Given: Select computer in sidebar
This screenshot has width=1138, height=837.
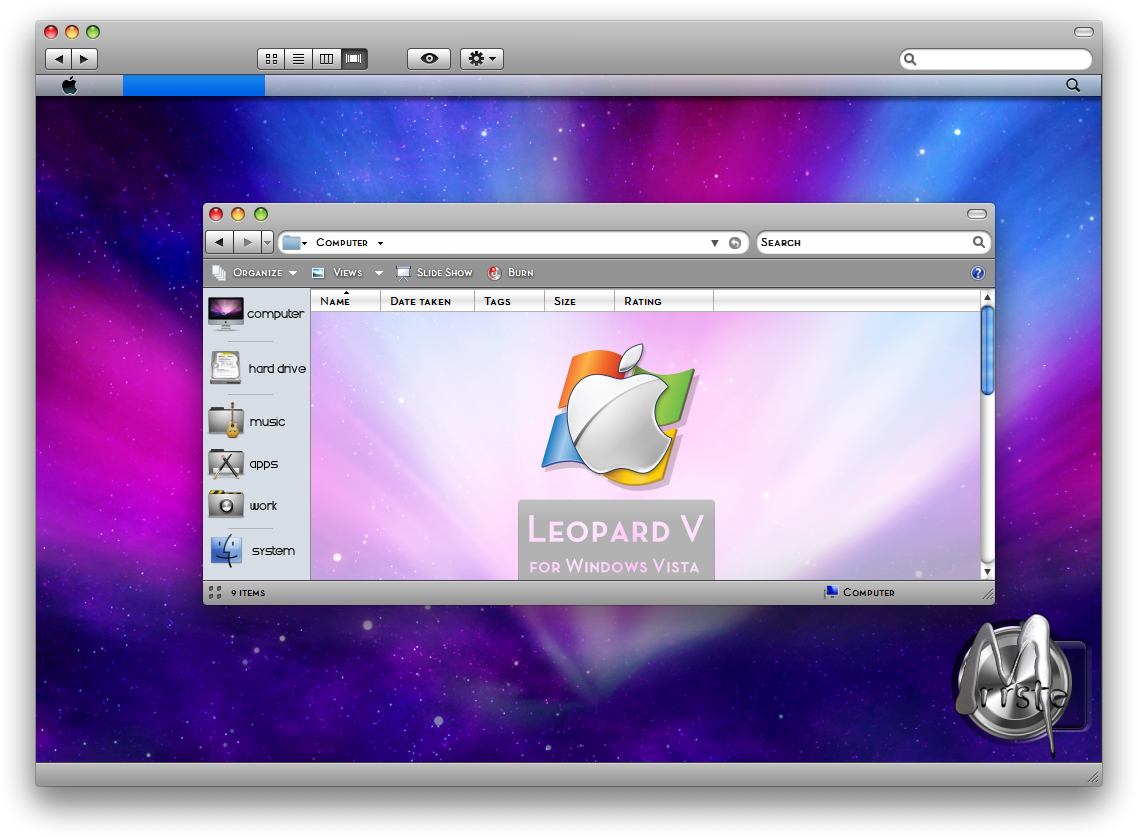Looking at the screenshot, I should click(255, 314).
